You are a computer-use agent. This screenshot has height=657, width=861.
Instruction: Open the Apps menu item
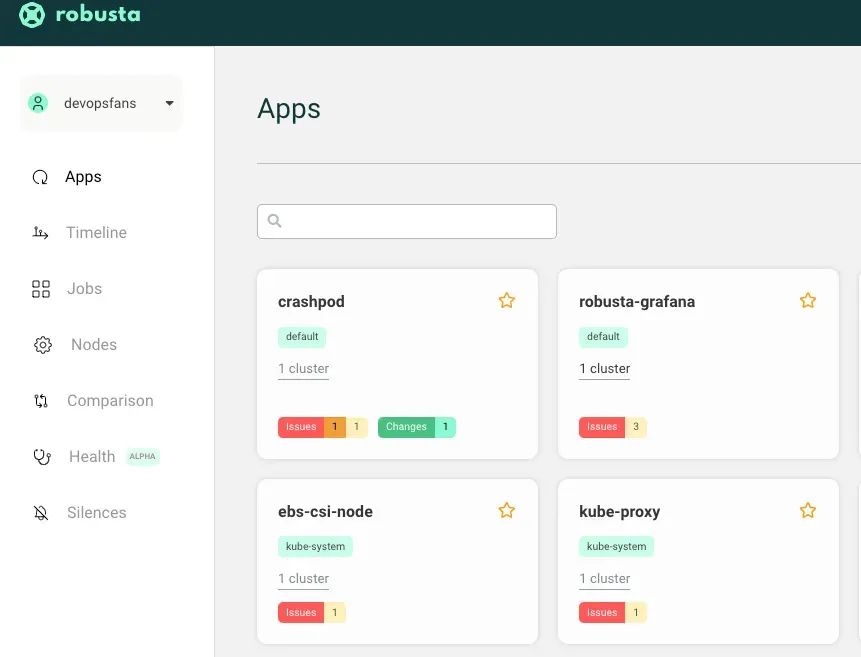click(83, 177)
